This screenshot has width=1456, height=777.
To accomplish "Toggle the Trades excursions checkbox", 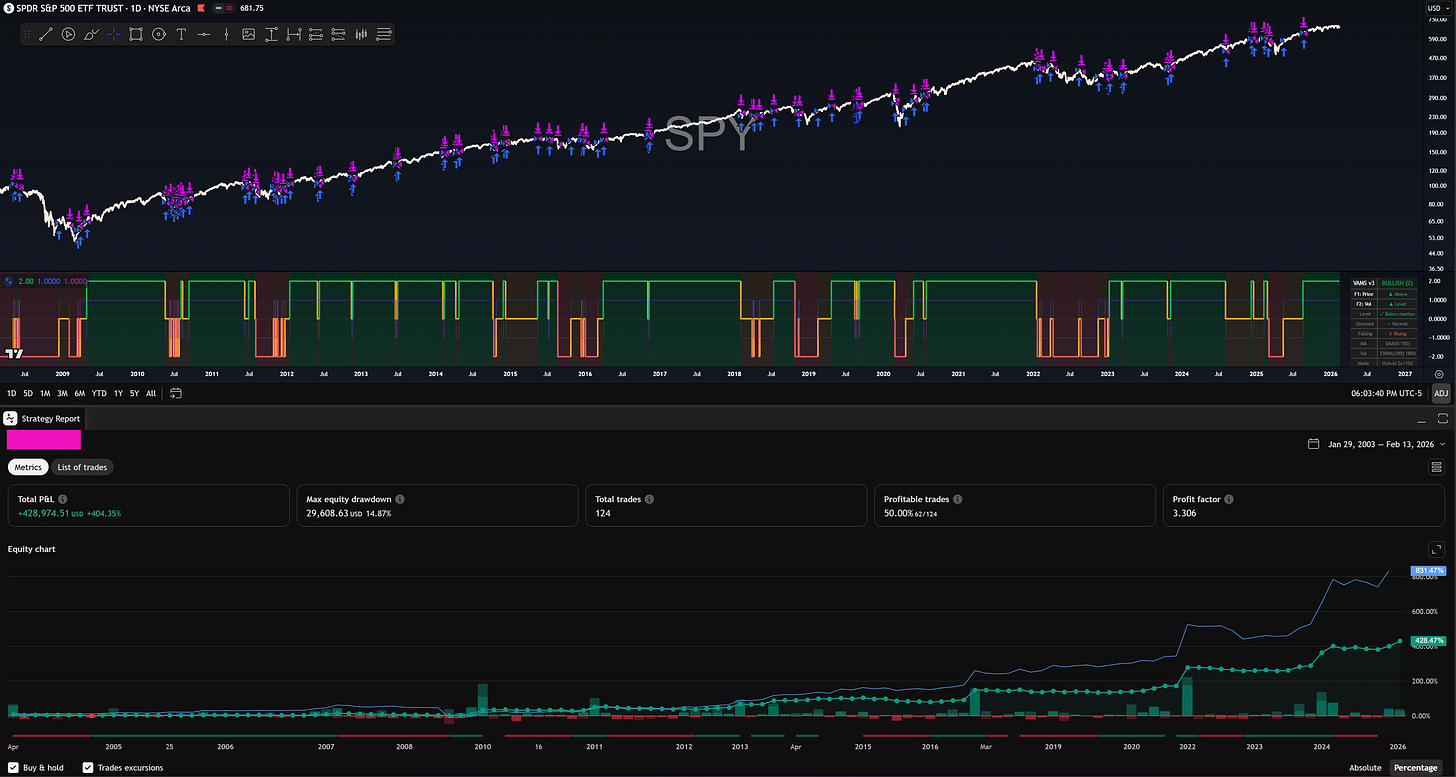I will [x=88, y=767].
